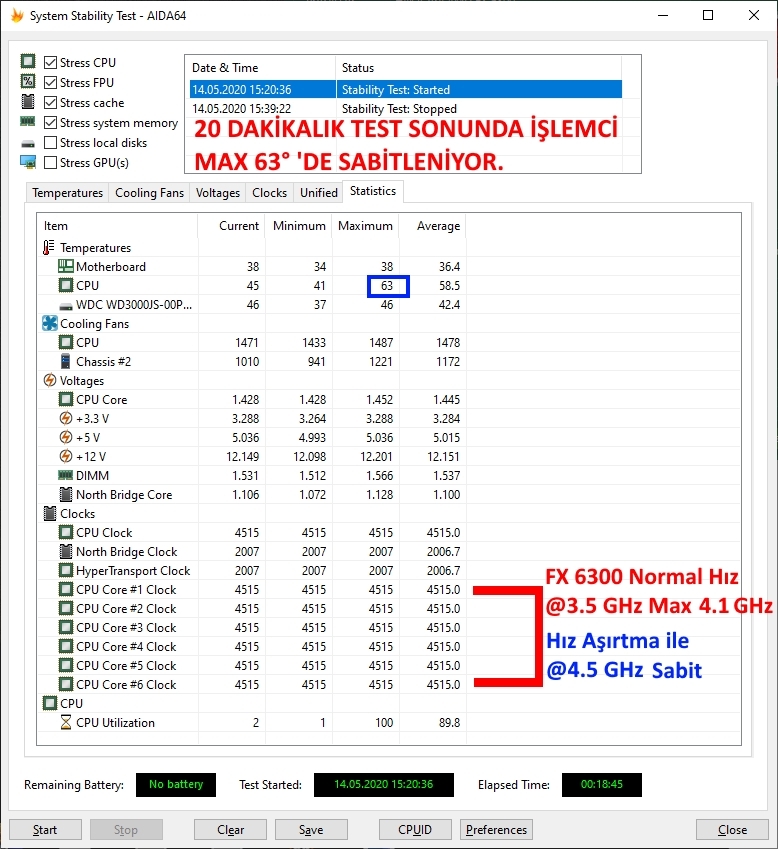
Task: Click the +5 V lightning icon
Action: 66,437
